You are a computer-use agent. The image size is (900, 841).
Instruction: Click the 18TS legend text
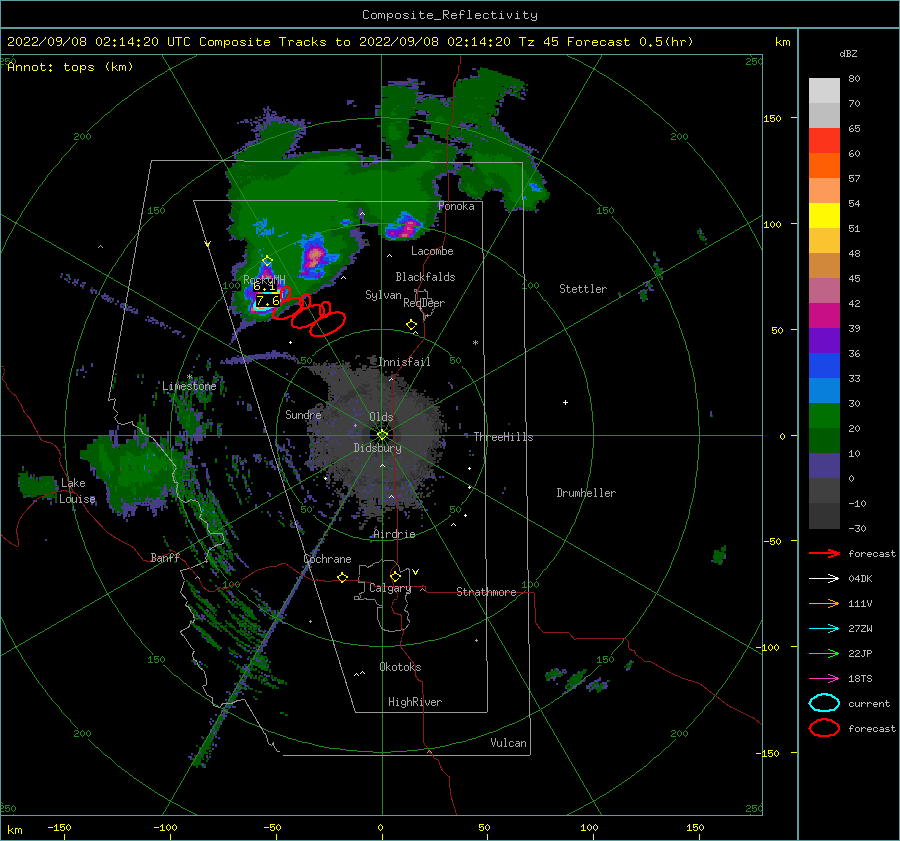pyautogui.click(x=860, y=679)
